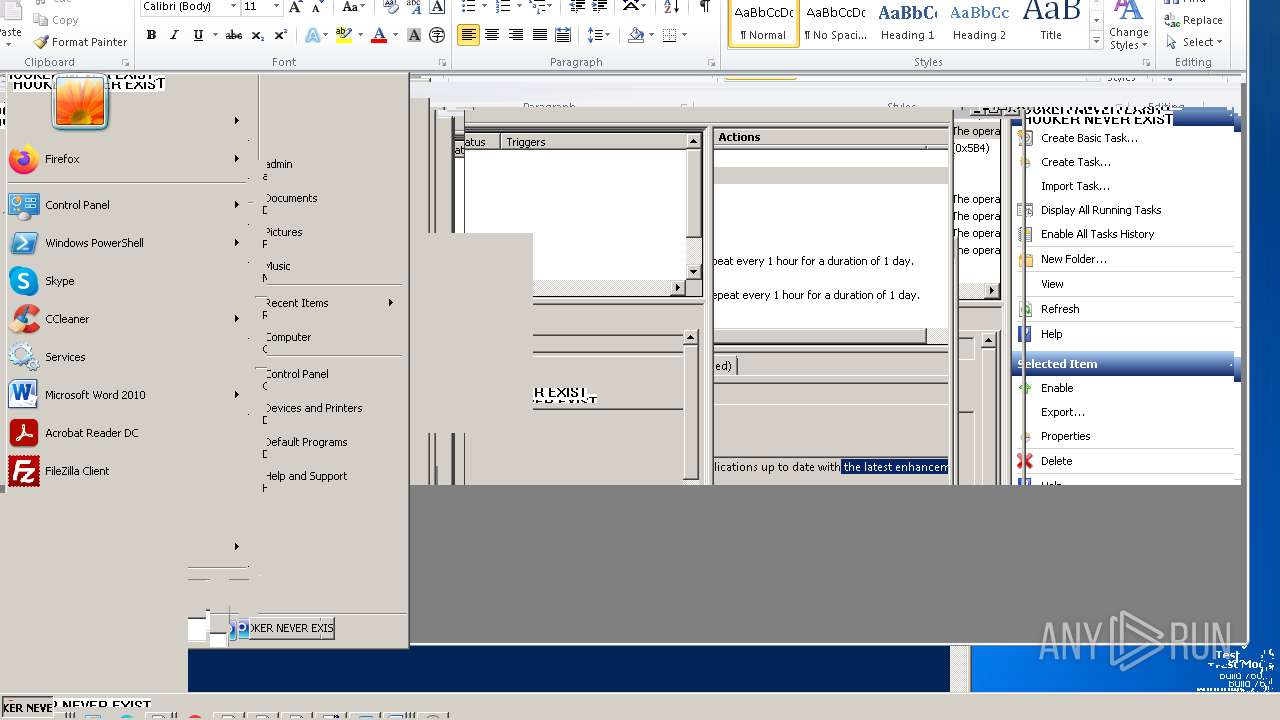Click the Format Painter tool

[x=80, y=42]
